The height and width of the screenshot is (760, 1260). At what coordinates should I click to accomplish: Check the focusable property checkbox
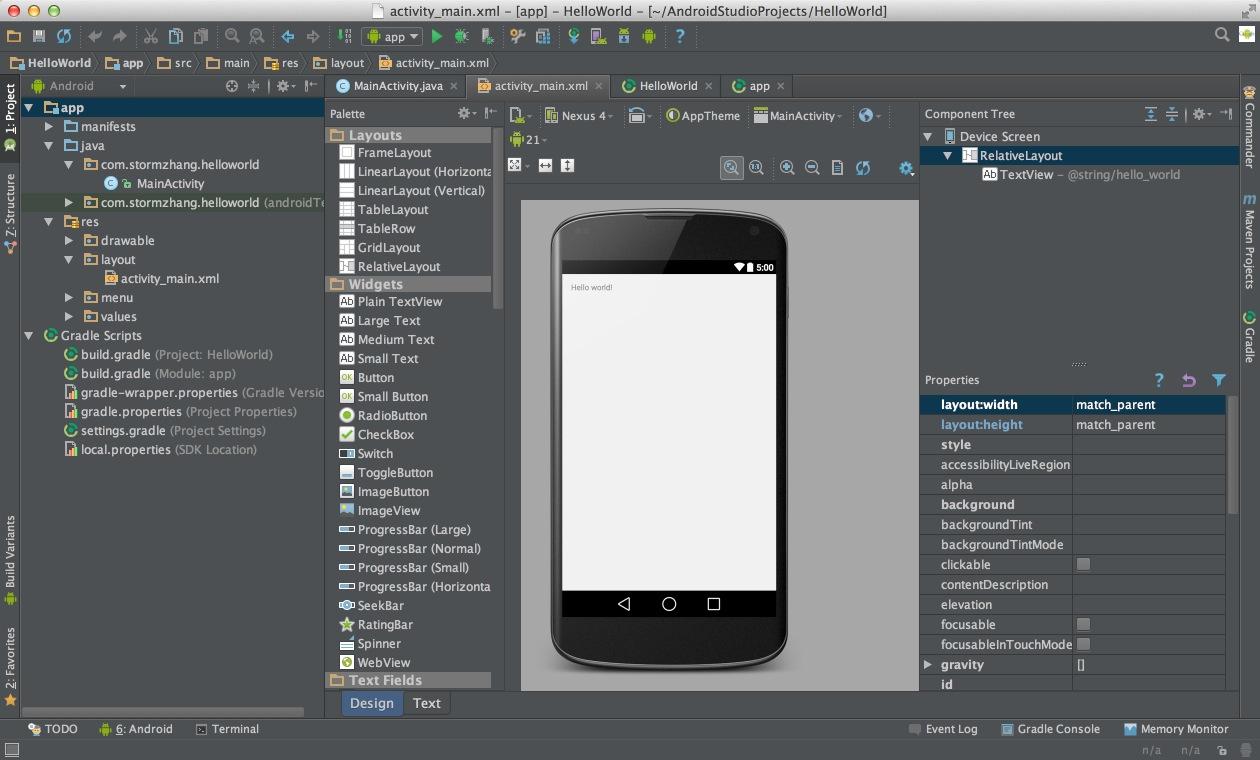tap(1084, 624)
